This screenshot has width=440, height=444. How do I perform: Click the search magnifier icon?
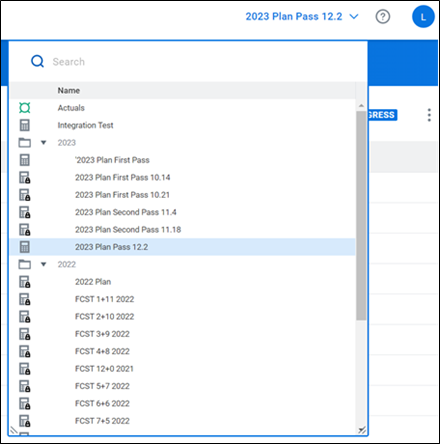[37, 61]
